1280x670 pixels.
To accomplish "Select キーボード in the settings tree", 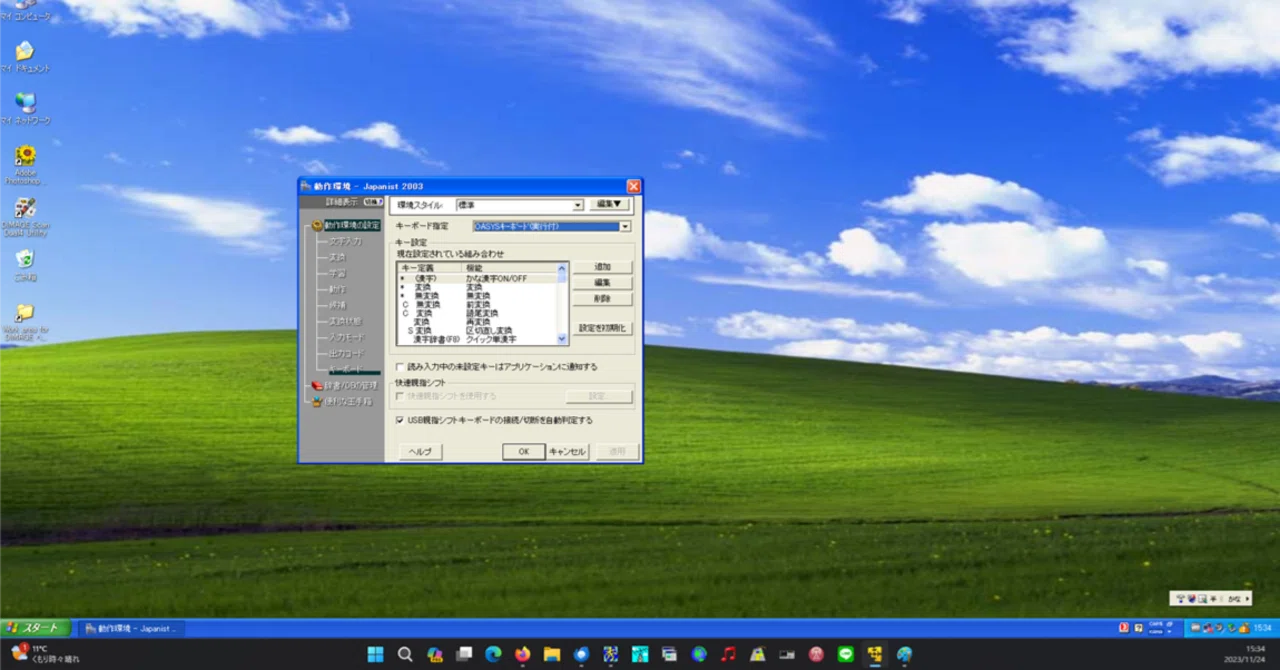I will pos(346,368).
